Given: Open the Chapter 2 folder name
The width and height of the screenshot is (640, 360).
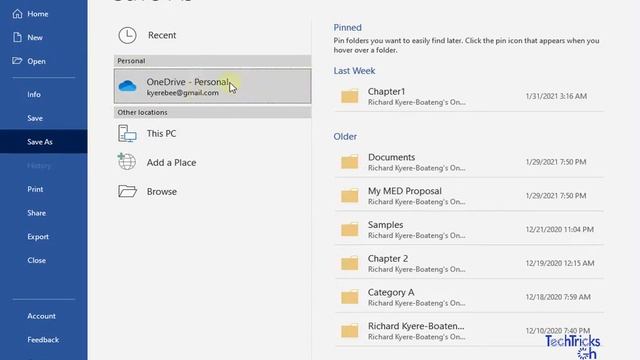Looking at the screenshot, I should click(x=388, y=259).
